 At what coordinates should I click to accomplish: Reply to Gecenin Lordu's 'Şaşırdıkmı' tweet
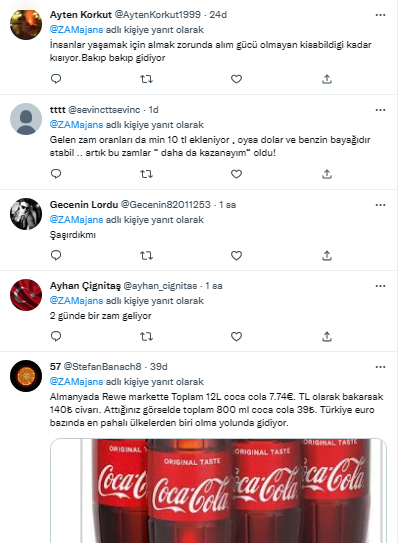click(56, 256)
